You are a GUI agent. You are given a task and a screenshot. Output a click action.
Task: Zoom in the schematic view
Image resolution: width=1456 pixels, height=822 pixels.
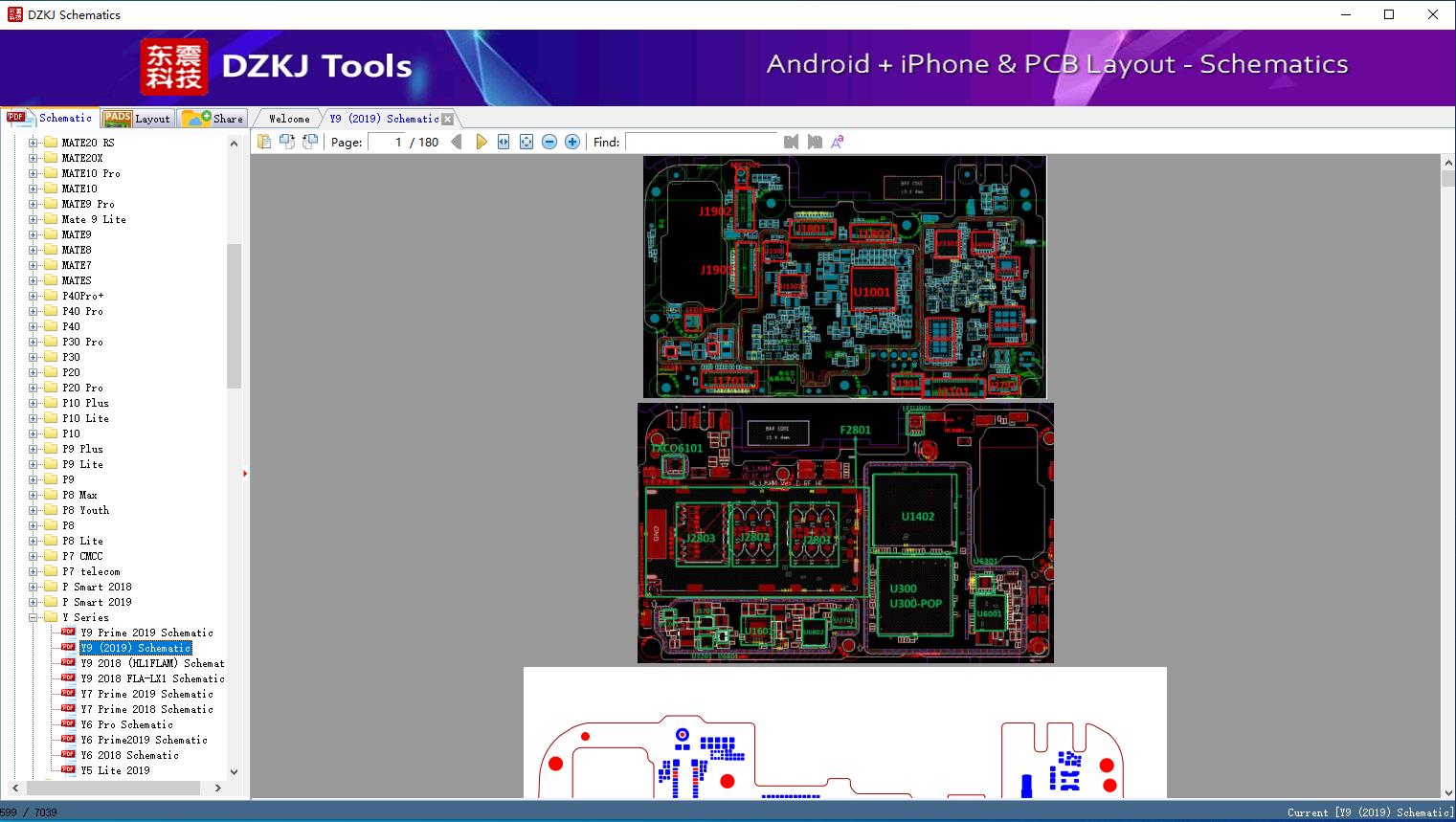coord(572,142)
